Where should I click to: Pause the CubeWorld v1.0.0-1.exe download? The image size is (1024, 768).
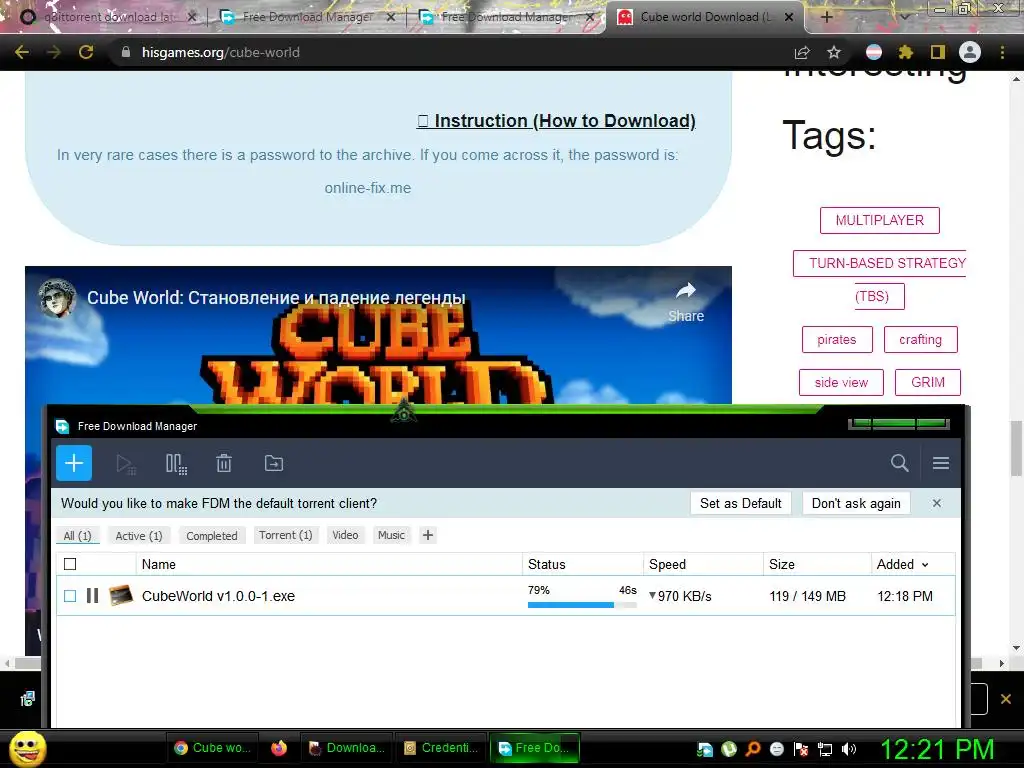tap(92, 596)
